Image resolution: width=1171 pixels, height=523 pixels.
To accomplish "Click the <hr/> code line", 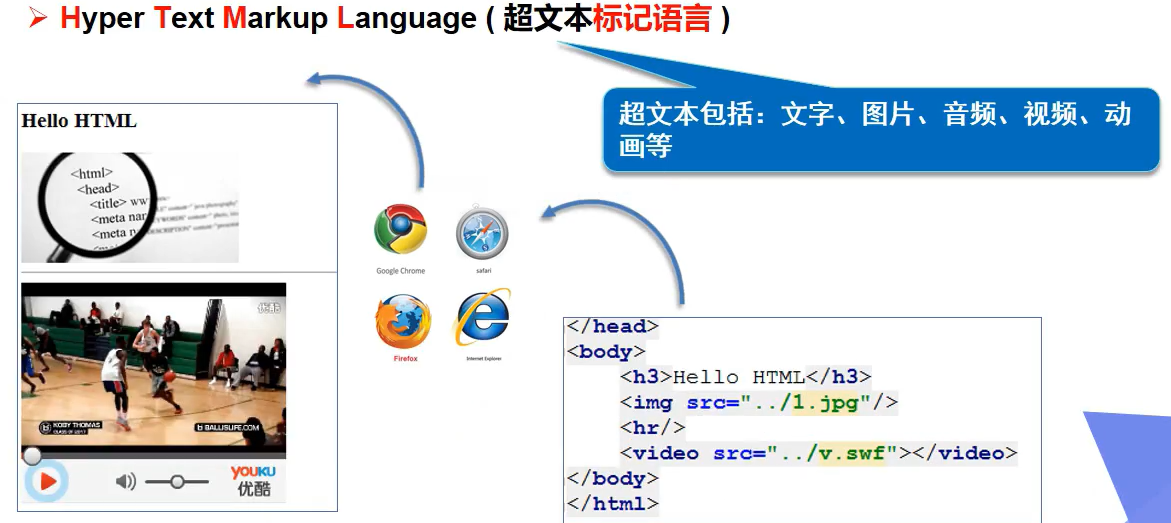I will point(652,427).
